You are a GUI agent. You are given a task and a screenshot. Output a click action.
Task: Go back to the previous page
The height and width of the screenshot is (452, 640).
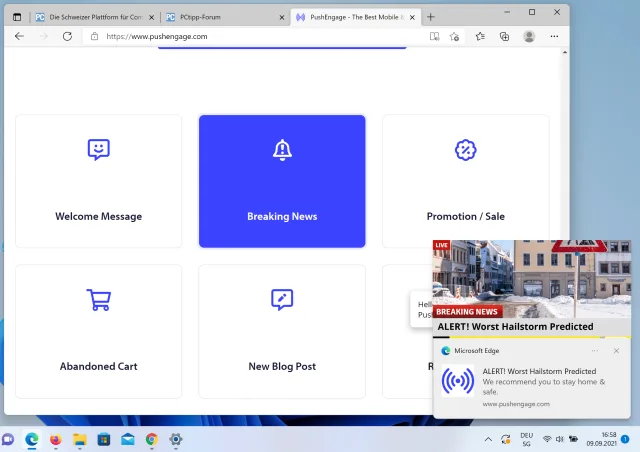pos(19,36)
